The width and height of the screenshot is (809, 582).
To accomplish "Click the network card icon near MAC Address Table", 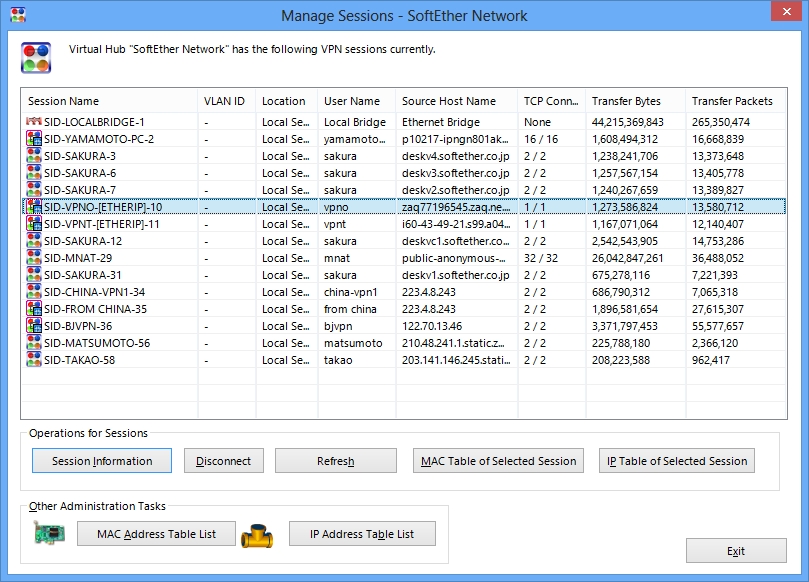I will coord(50,533).
